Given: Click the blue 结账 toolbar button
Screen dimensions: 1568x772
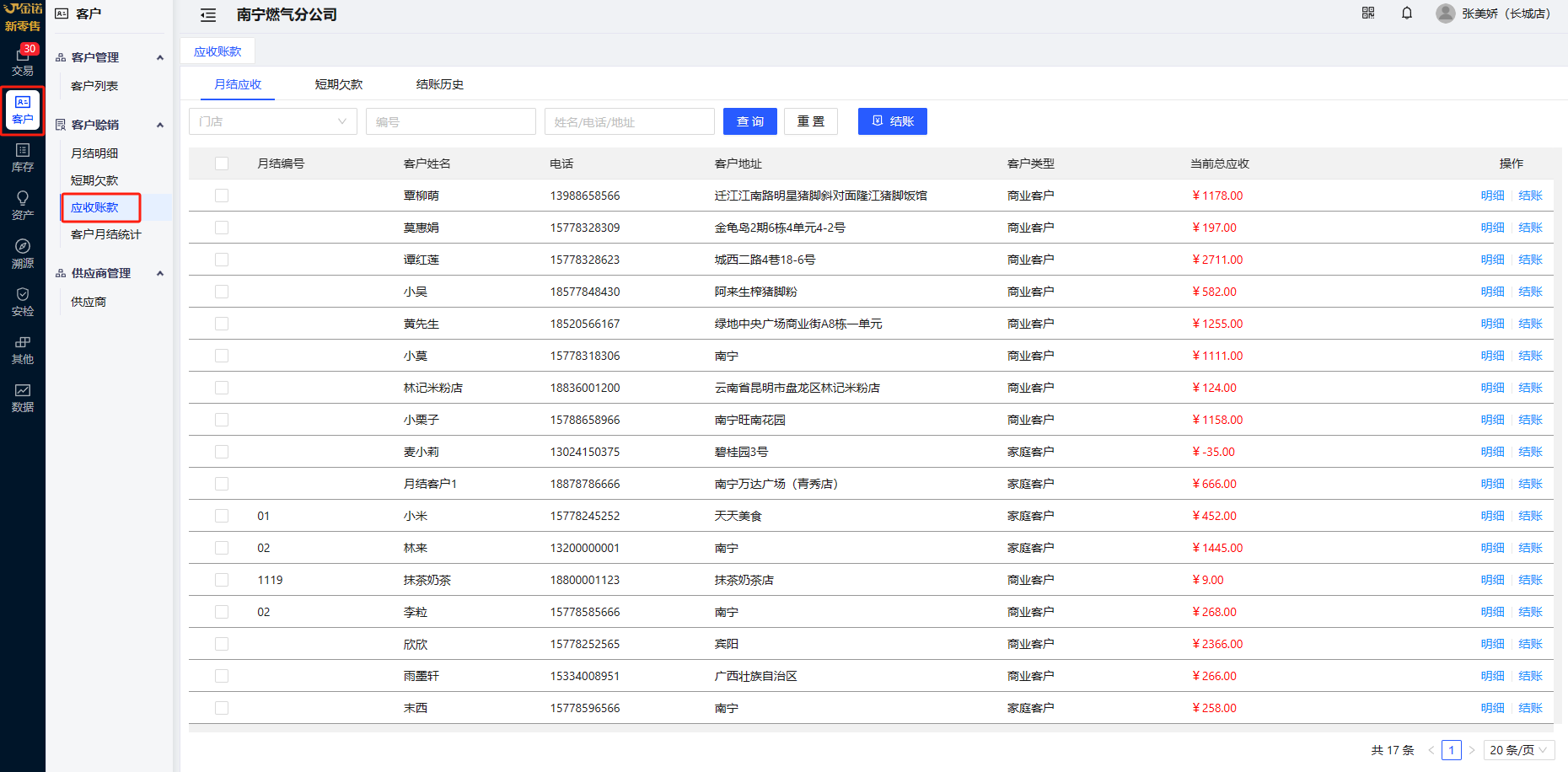Looking at the screenshot, I should click(x=893, y=121).
